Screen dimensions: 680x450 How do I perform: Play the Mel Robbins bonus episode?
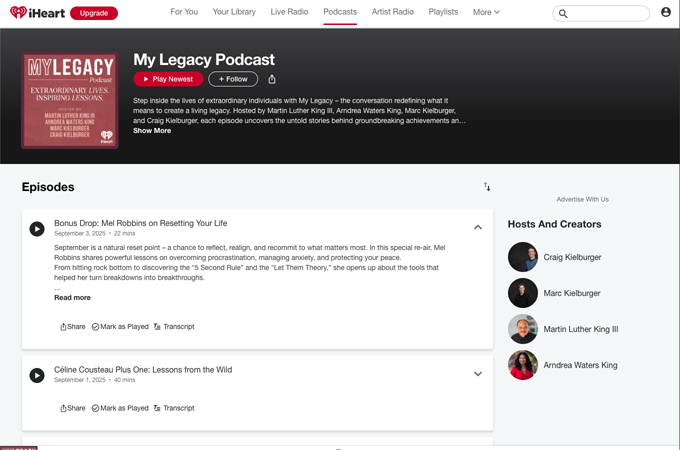(37, 228)
